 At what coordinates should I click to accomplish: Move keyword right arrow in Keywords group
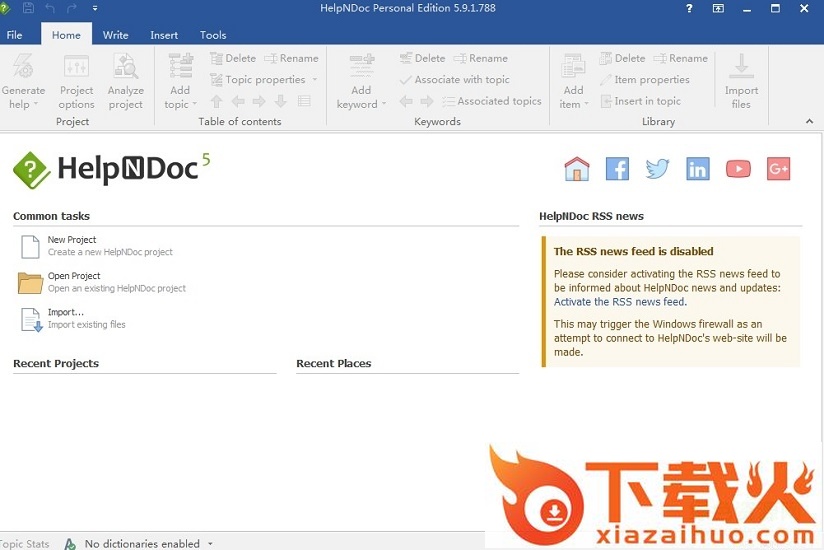pos(427,101)
